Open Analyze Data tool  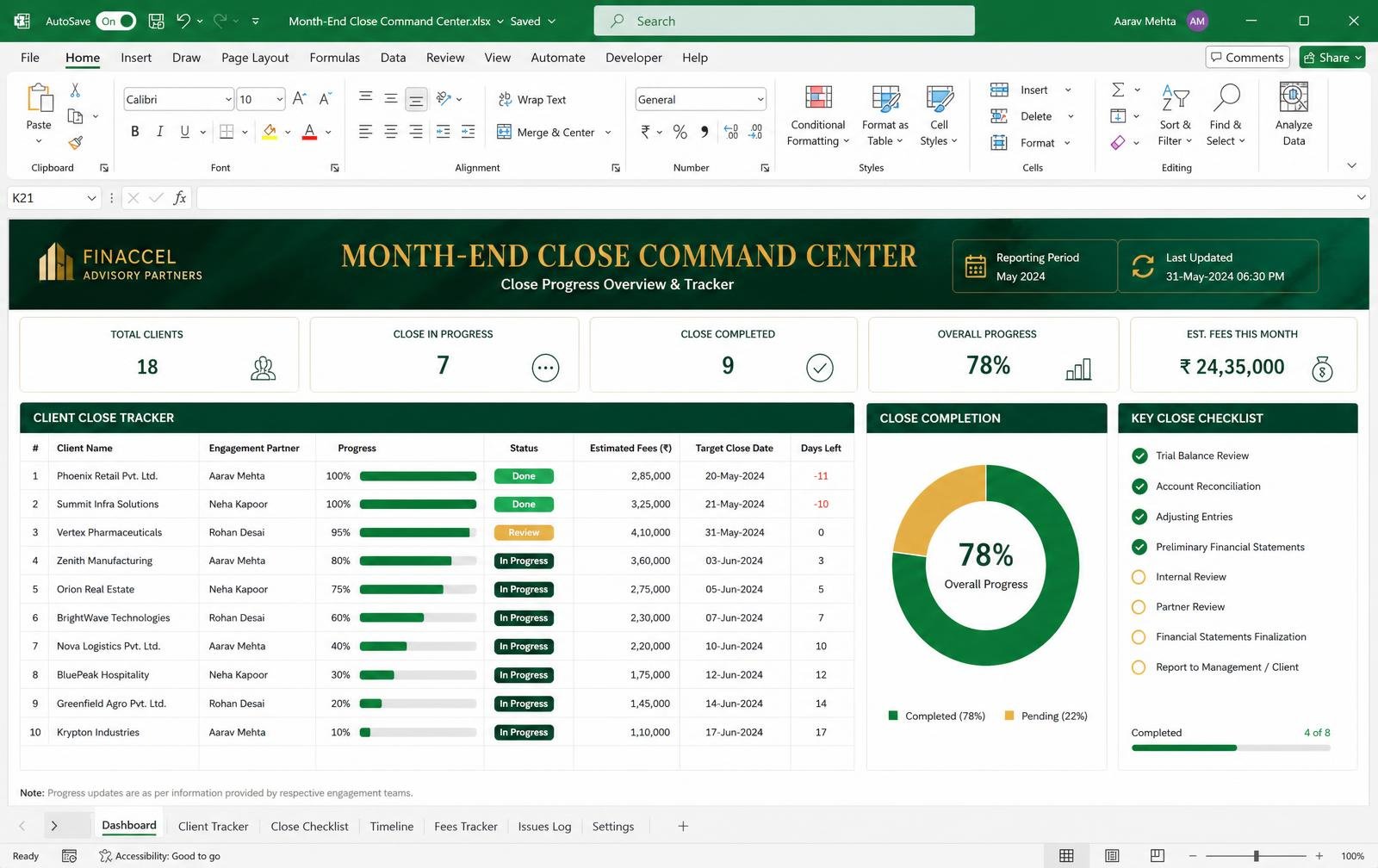coord(1294,115)
